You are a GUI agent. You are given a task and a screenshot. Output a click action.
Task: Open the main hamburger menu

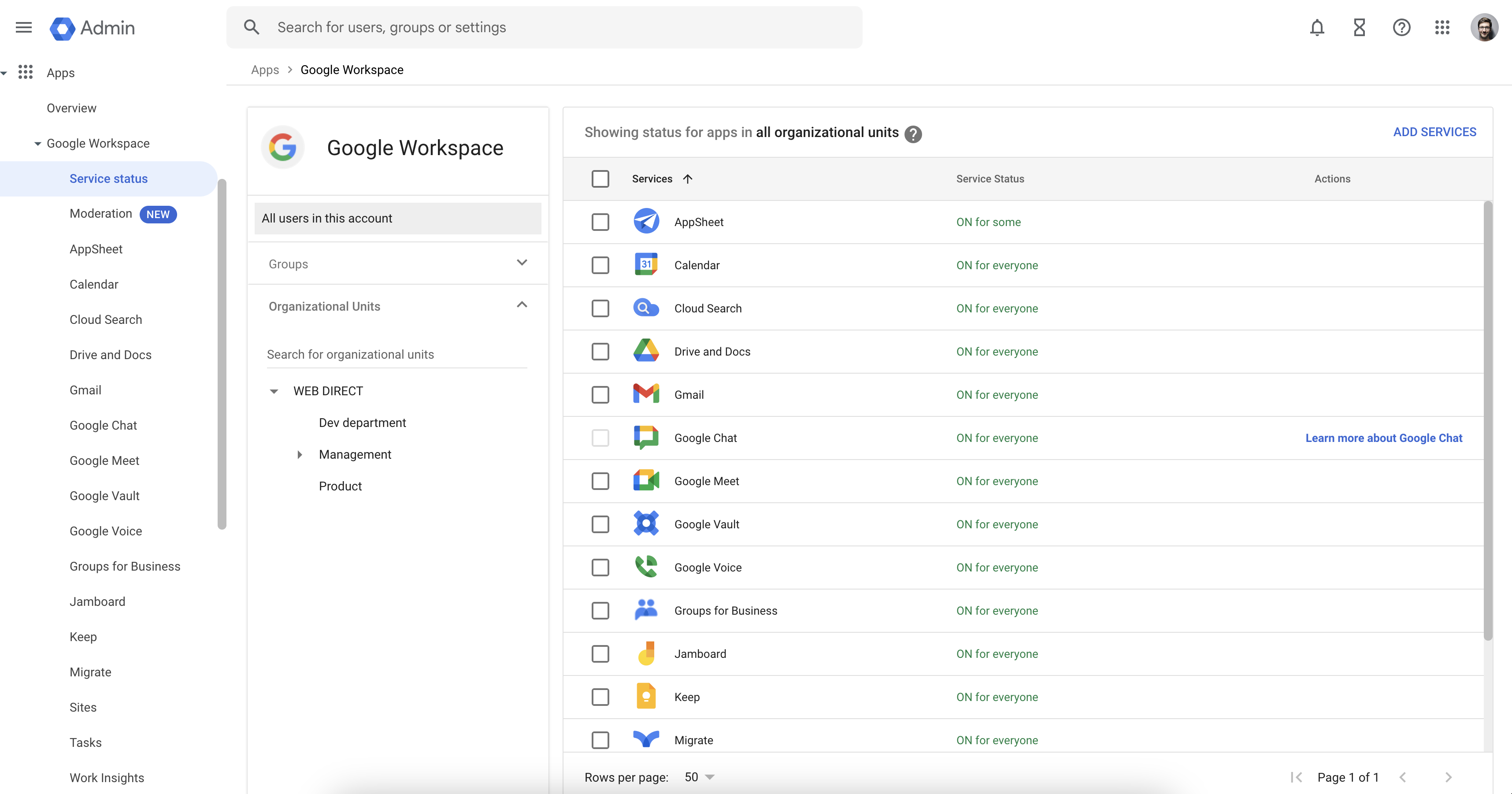(23, 28)
